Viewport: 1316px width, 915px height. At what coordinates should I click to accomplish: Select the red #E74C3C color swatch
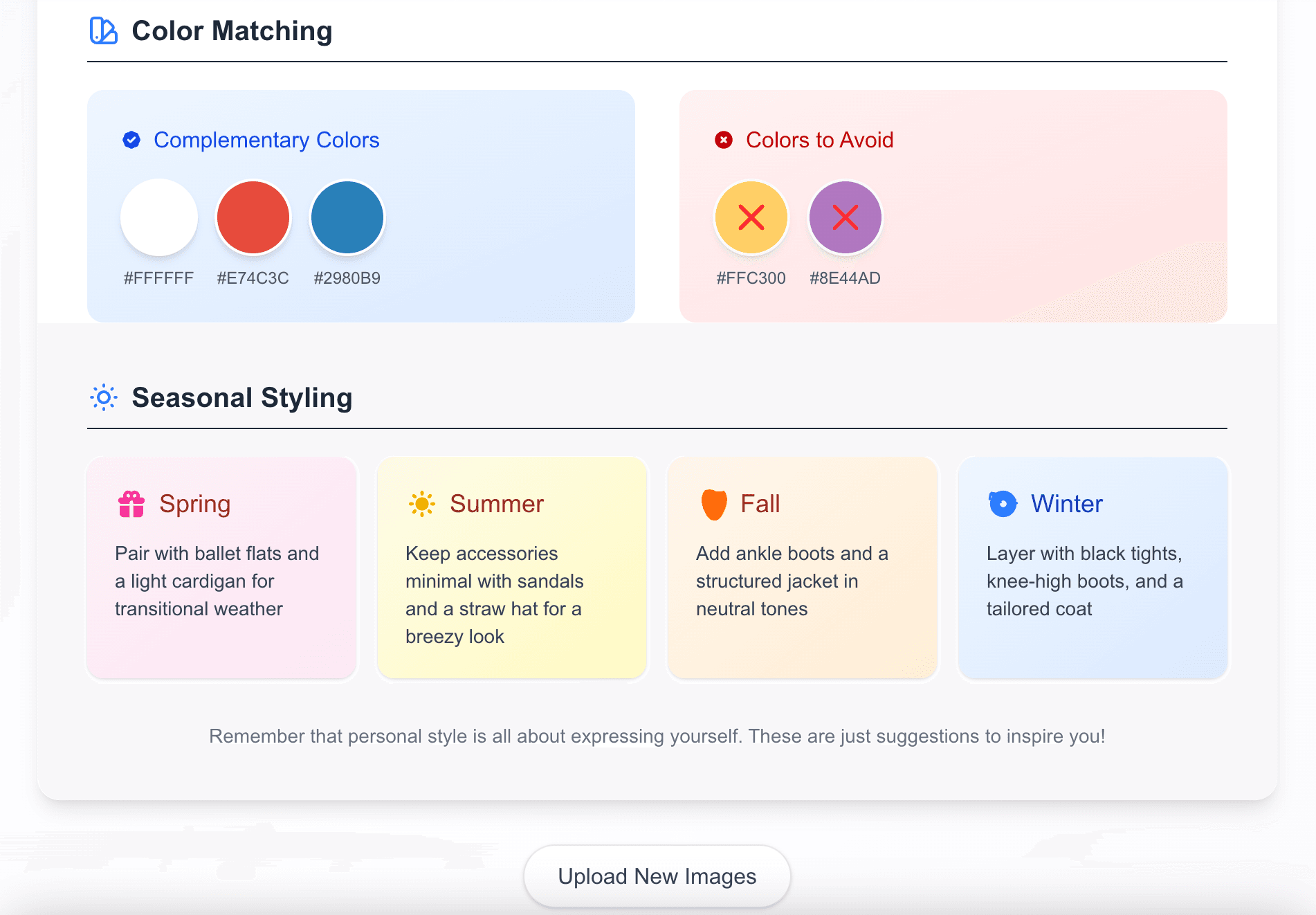(253, 217)
